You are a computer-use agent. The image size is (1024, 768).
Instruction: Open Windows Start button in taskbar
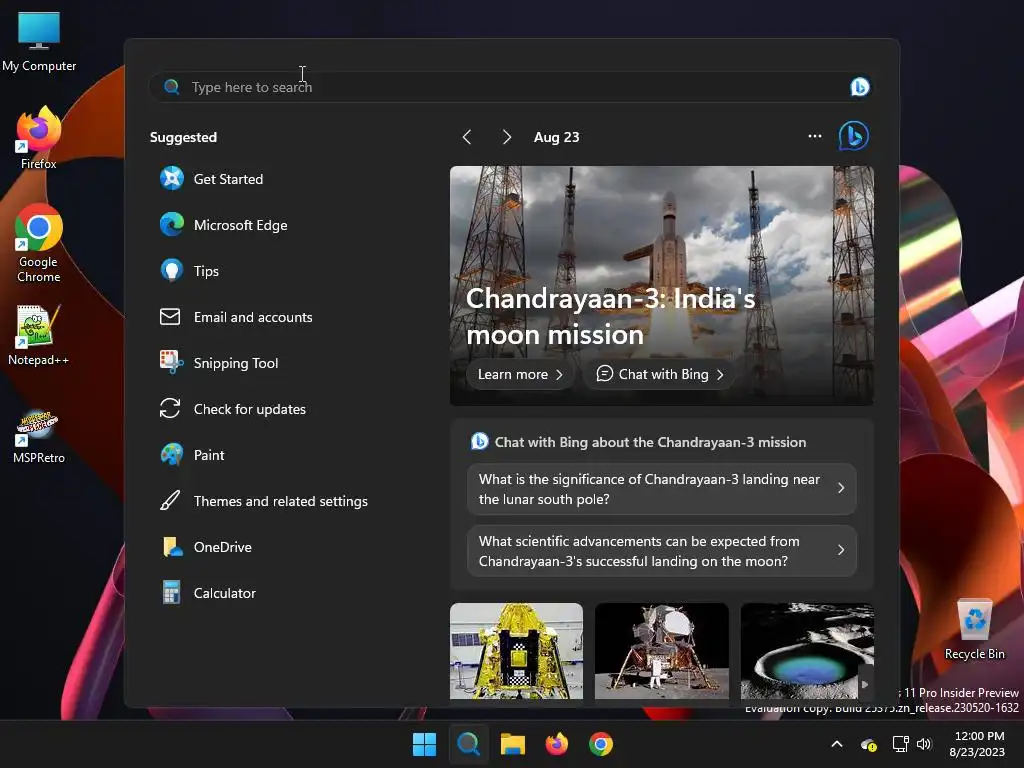[424, 744]
